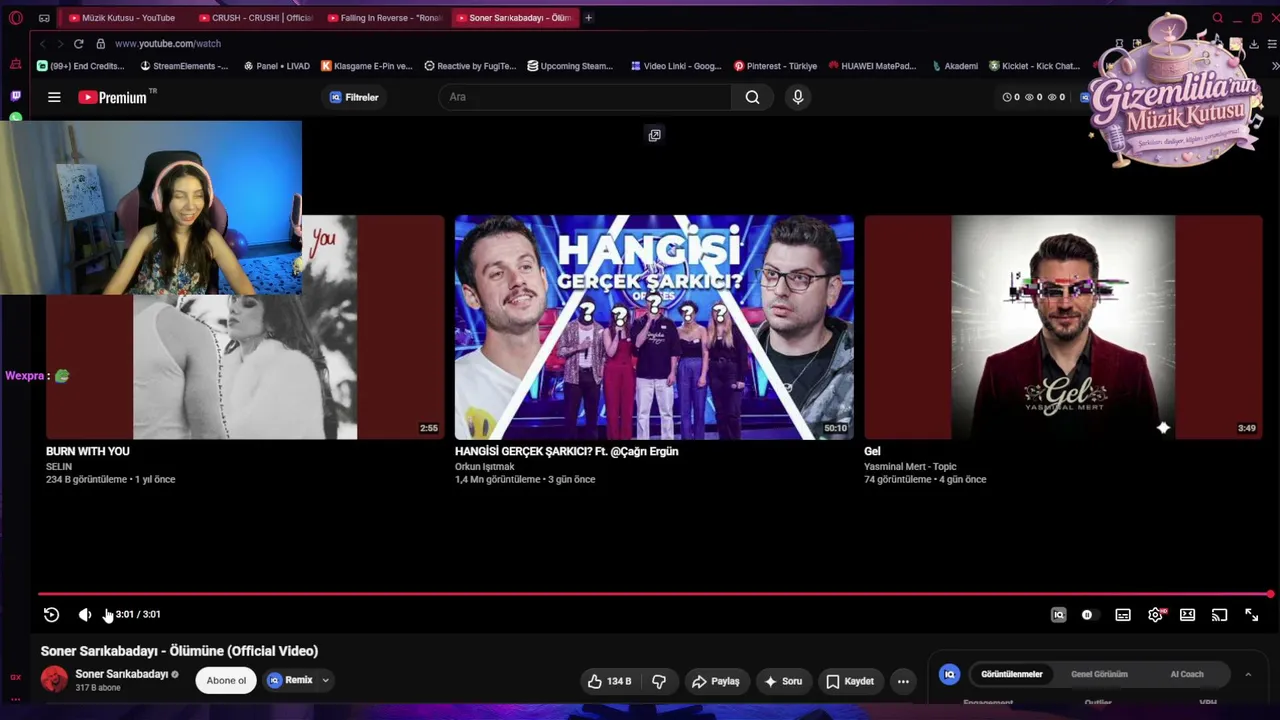The width and height of the screenshot is (1280, 720).
Task: Click the Remix button
Action: (x=290, y=681)
